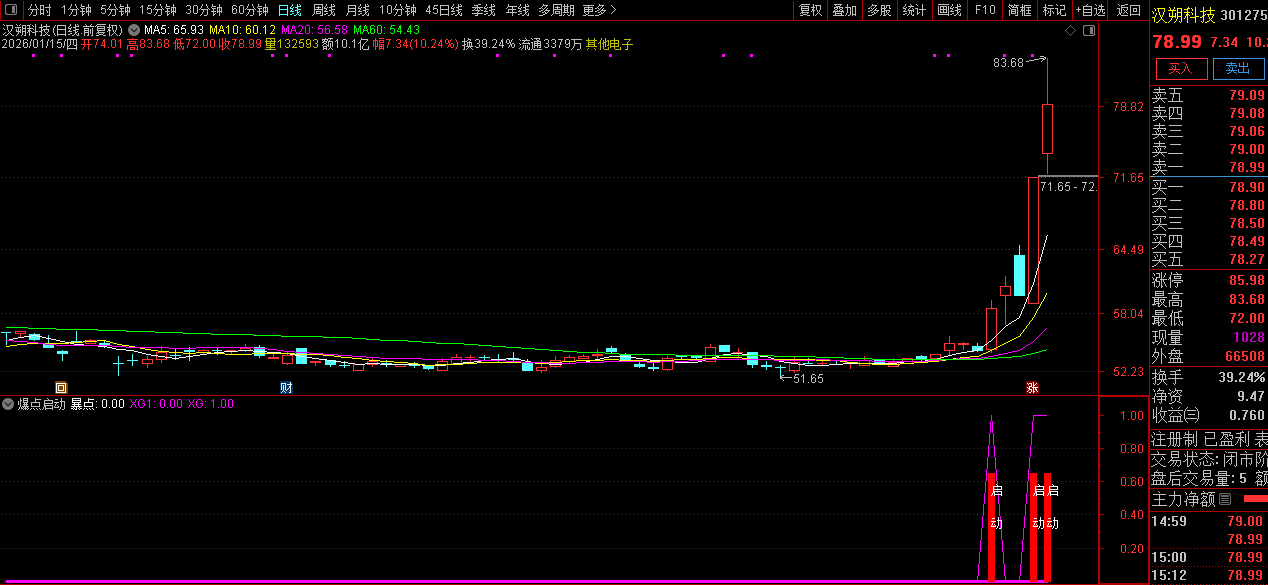Click the 汉朔科技 stock name in quote panel

1184,15
